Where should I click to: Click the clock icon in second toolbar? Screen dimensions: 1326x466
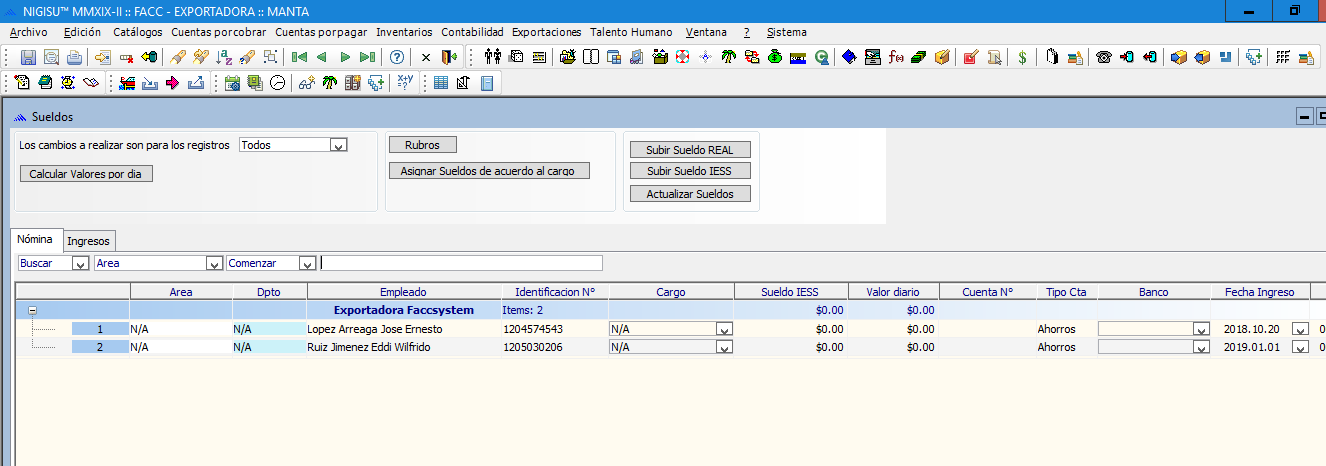[277, 83]
